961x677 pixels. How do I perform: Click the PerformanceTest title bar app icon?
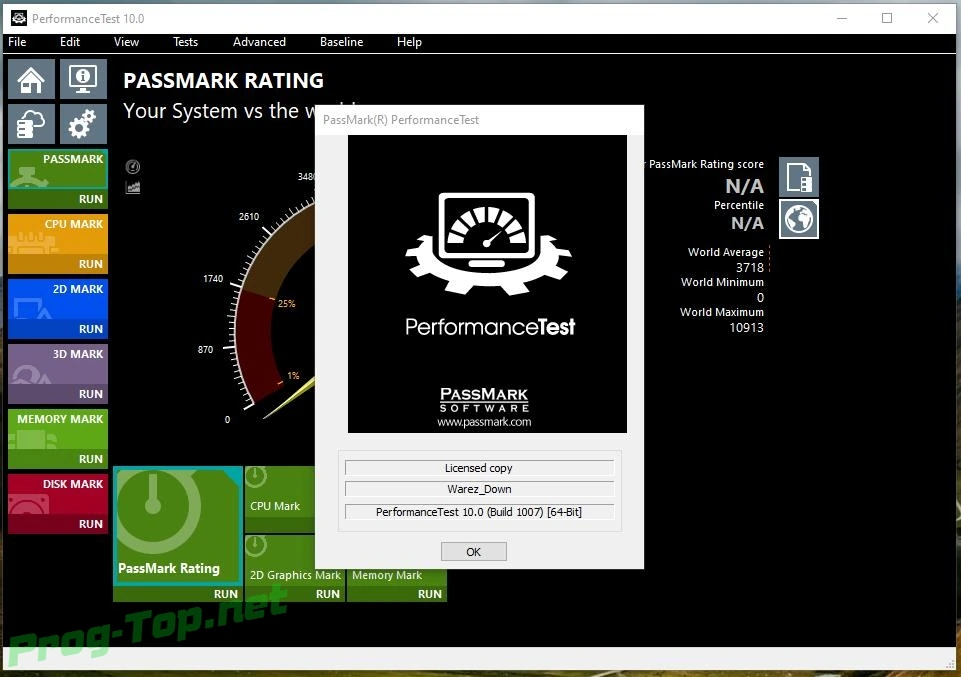tap(18, 18)
